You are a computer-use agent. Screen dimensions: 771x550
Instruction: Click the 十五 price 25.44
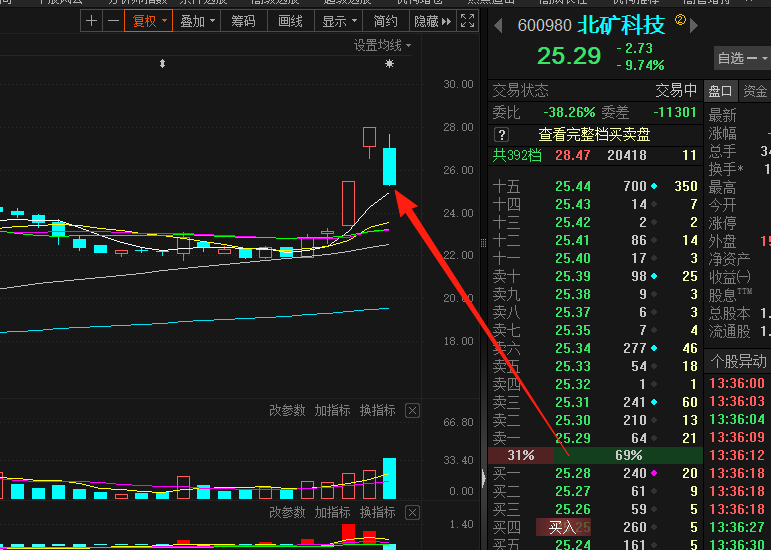(x=573, y=186)
